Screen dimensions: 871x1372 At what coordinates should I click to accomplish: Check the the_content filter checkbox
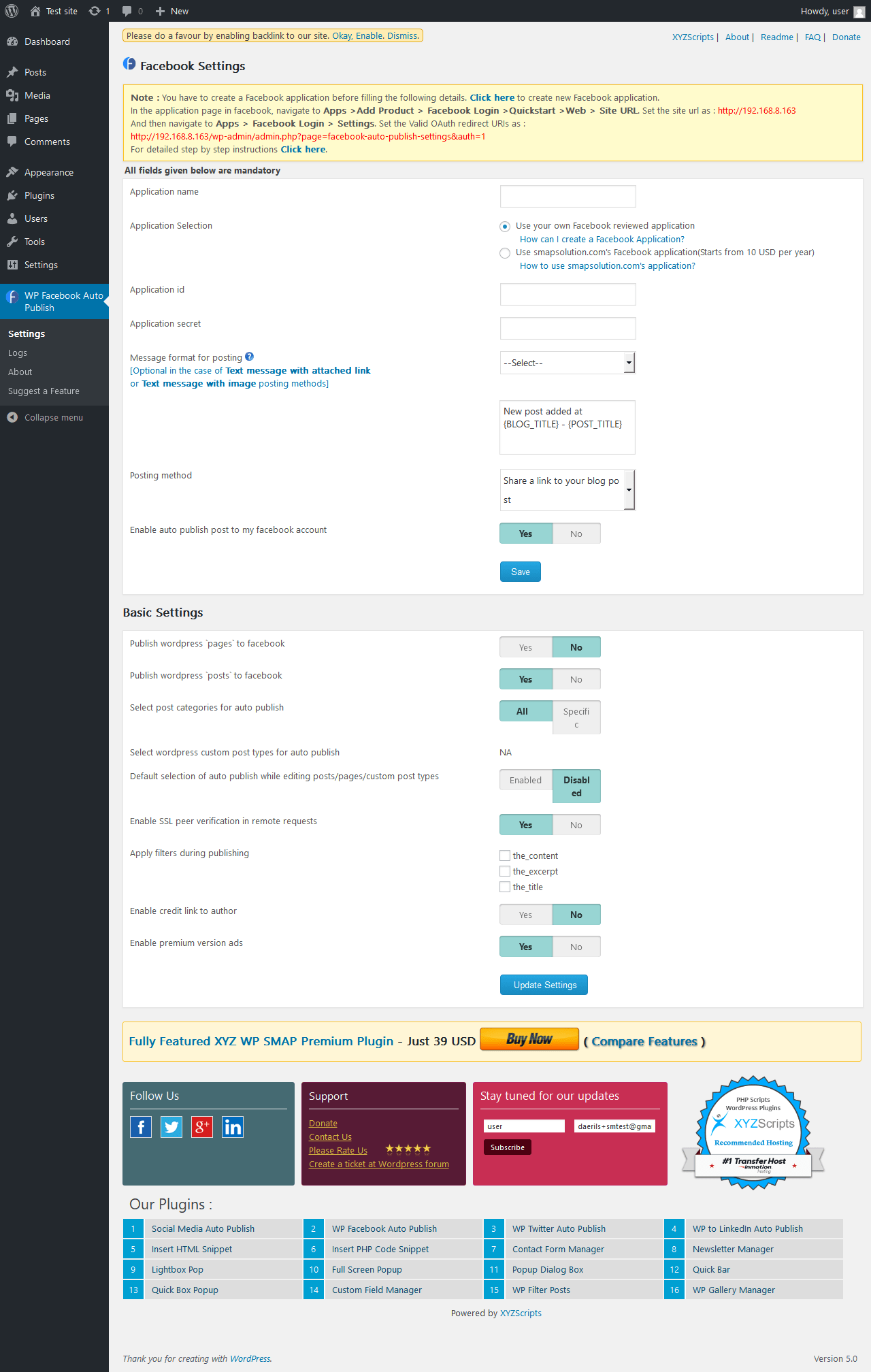point(505,855)
